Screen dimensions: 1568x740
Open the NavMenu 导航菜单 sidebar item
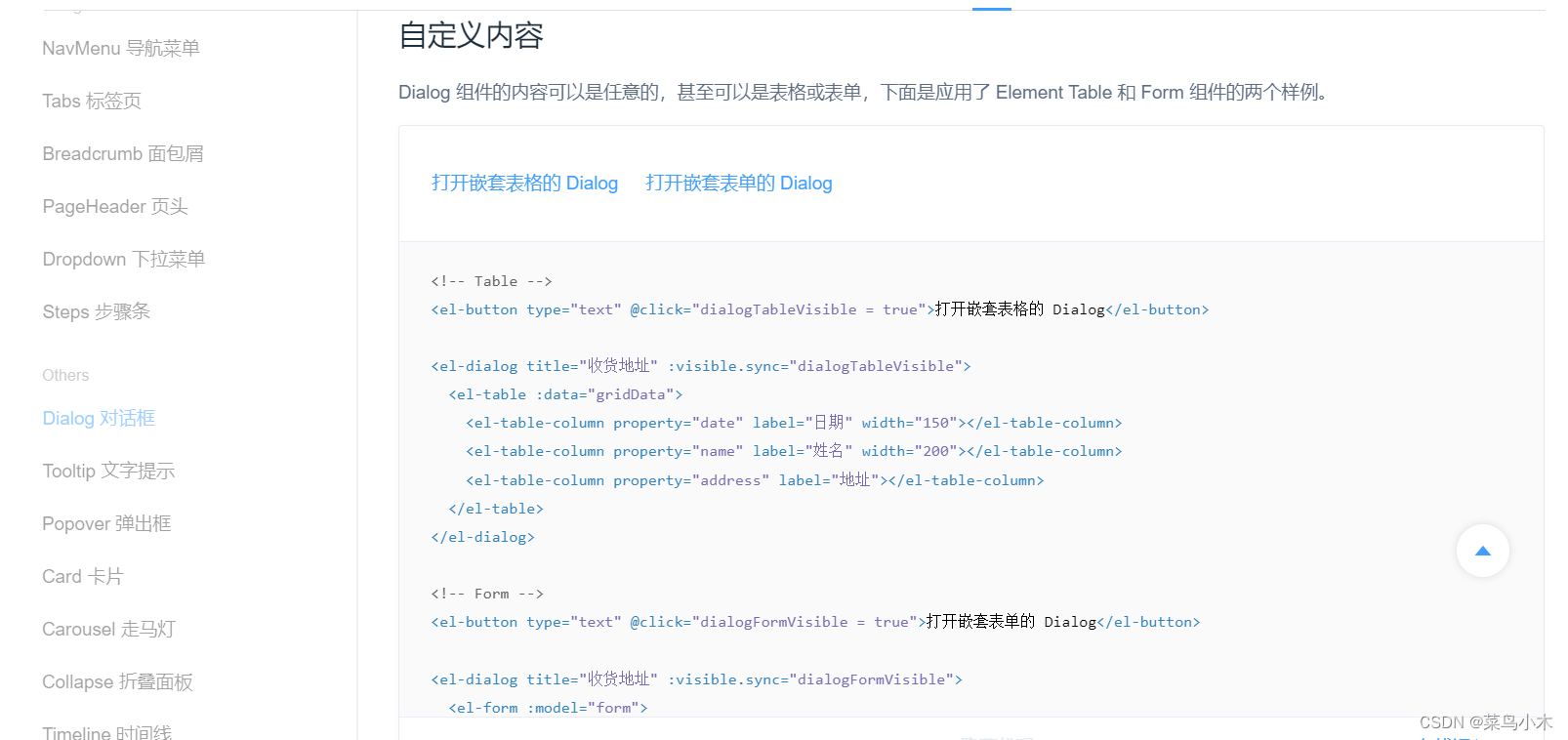121,48
